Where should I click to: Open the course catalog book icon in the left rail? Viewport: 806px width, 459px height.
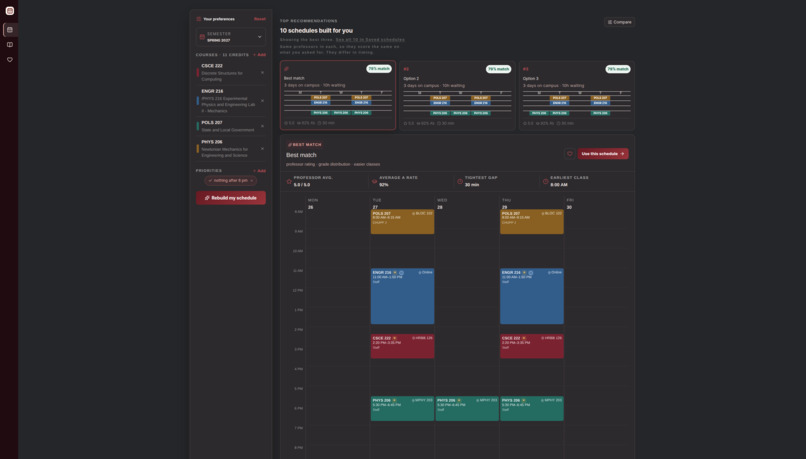click(10, 45)
